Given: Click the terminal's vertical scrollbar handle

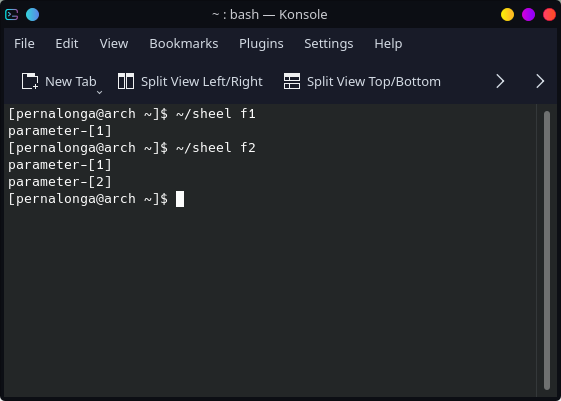Looking at the screenshot, I should coord(547,250).
